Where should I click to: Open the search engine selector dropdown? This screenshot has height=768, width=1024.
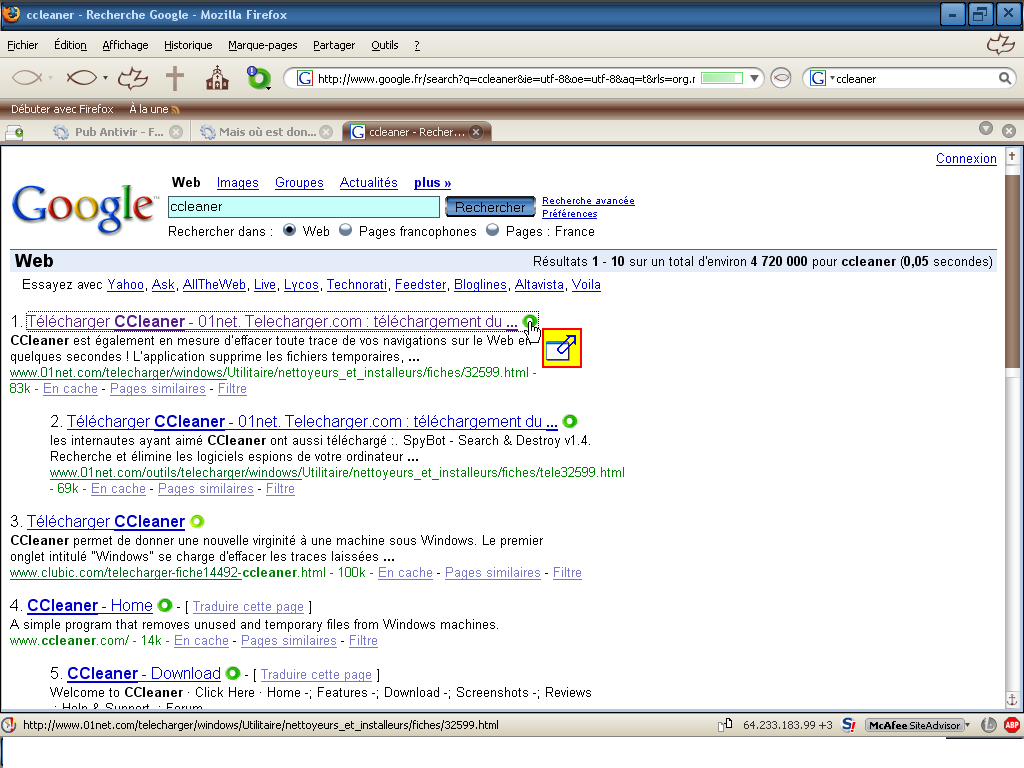click(x=820, y=78)
